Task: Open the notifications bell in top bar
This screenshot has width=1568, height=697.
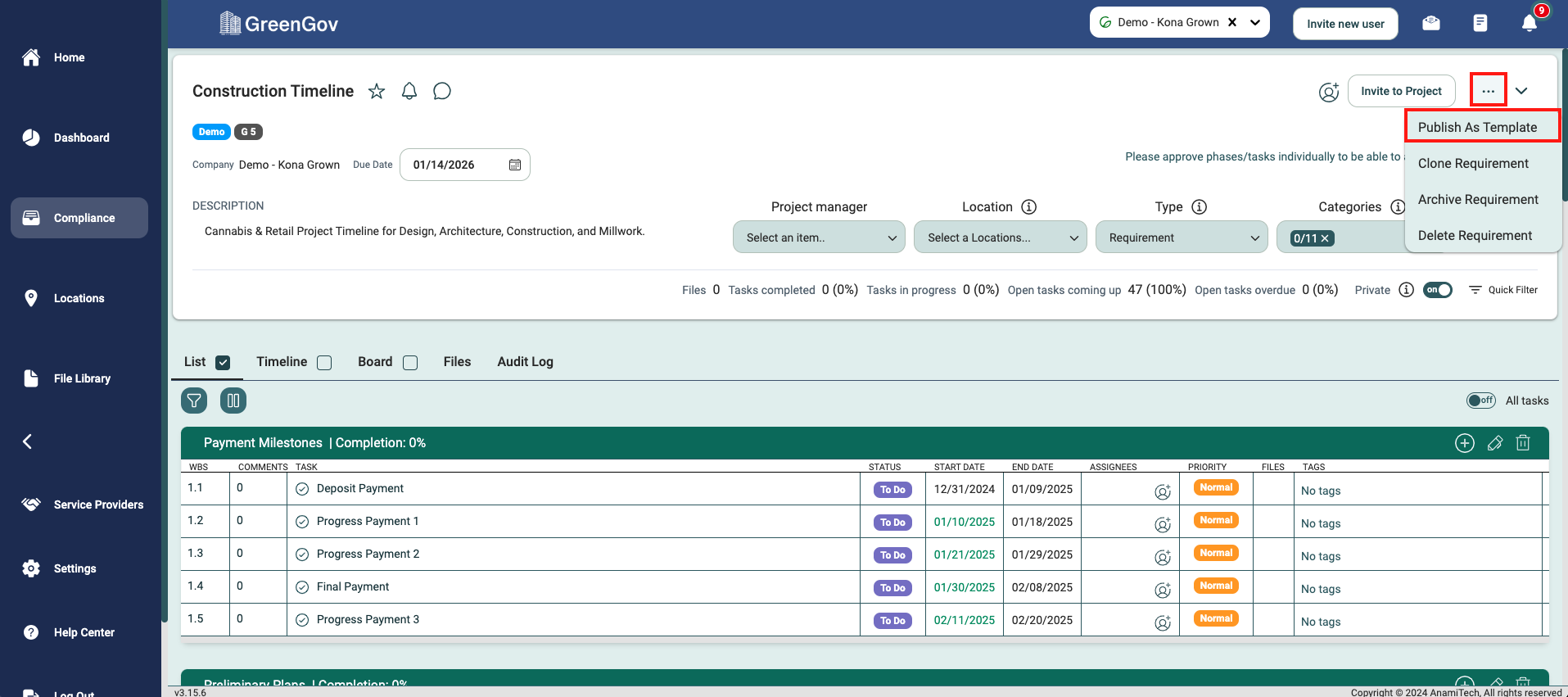Action: pyautogui.click(x=1529, y=23)
